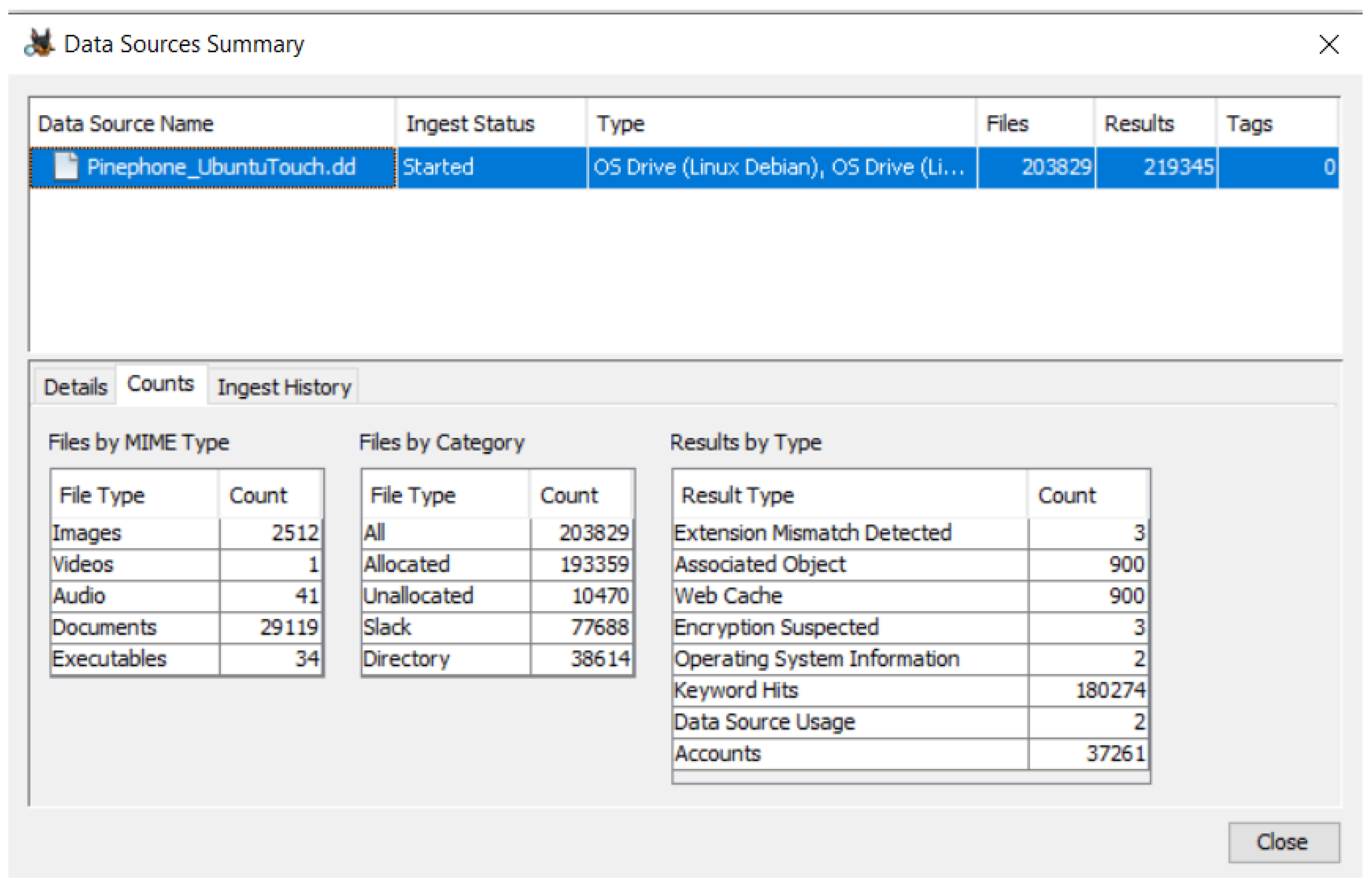Click the Started ingest status cell
The height and width of the screenshot is (886, 1372).
pos(492,167)
